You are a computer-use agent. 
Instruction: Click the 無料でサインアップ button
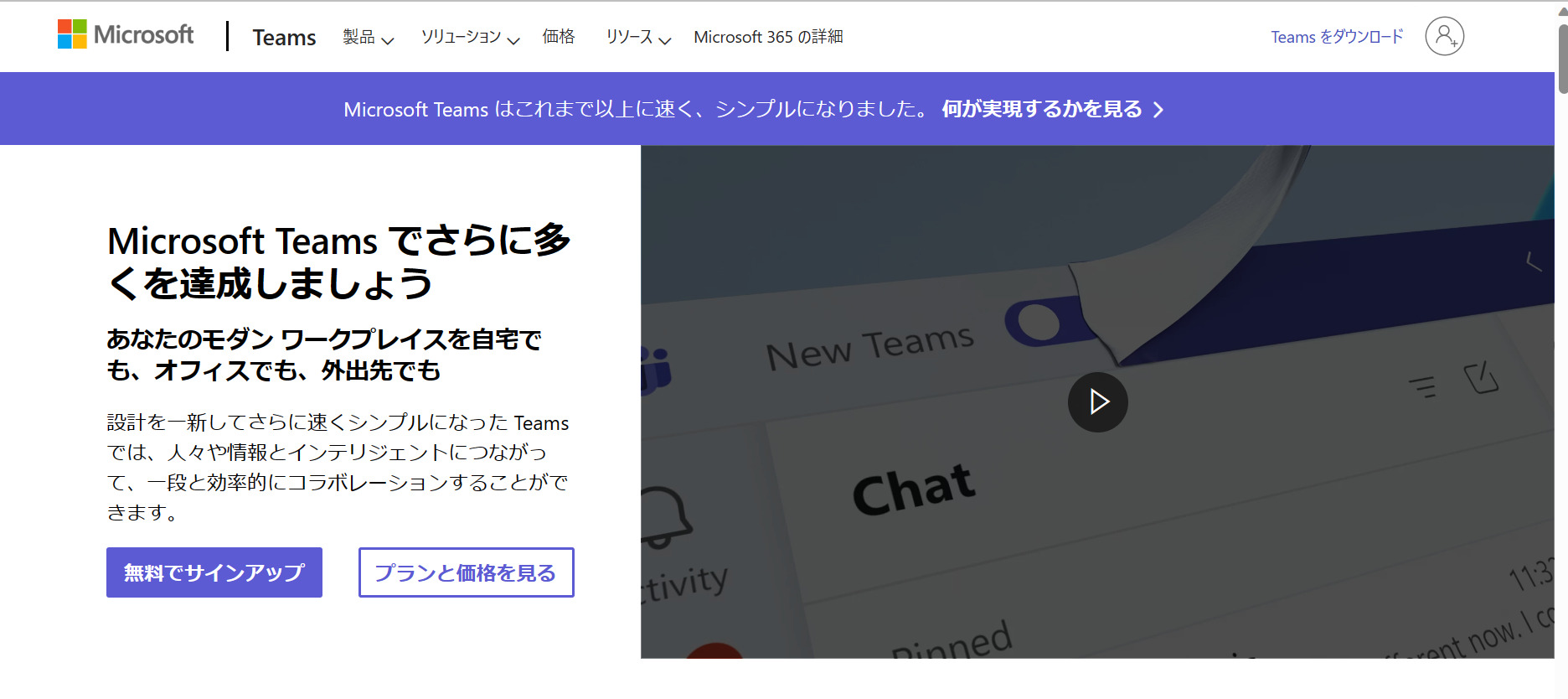point(214,572)
